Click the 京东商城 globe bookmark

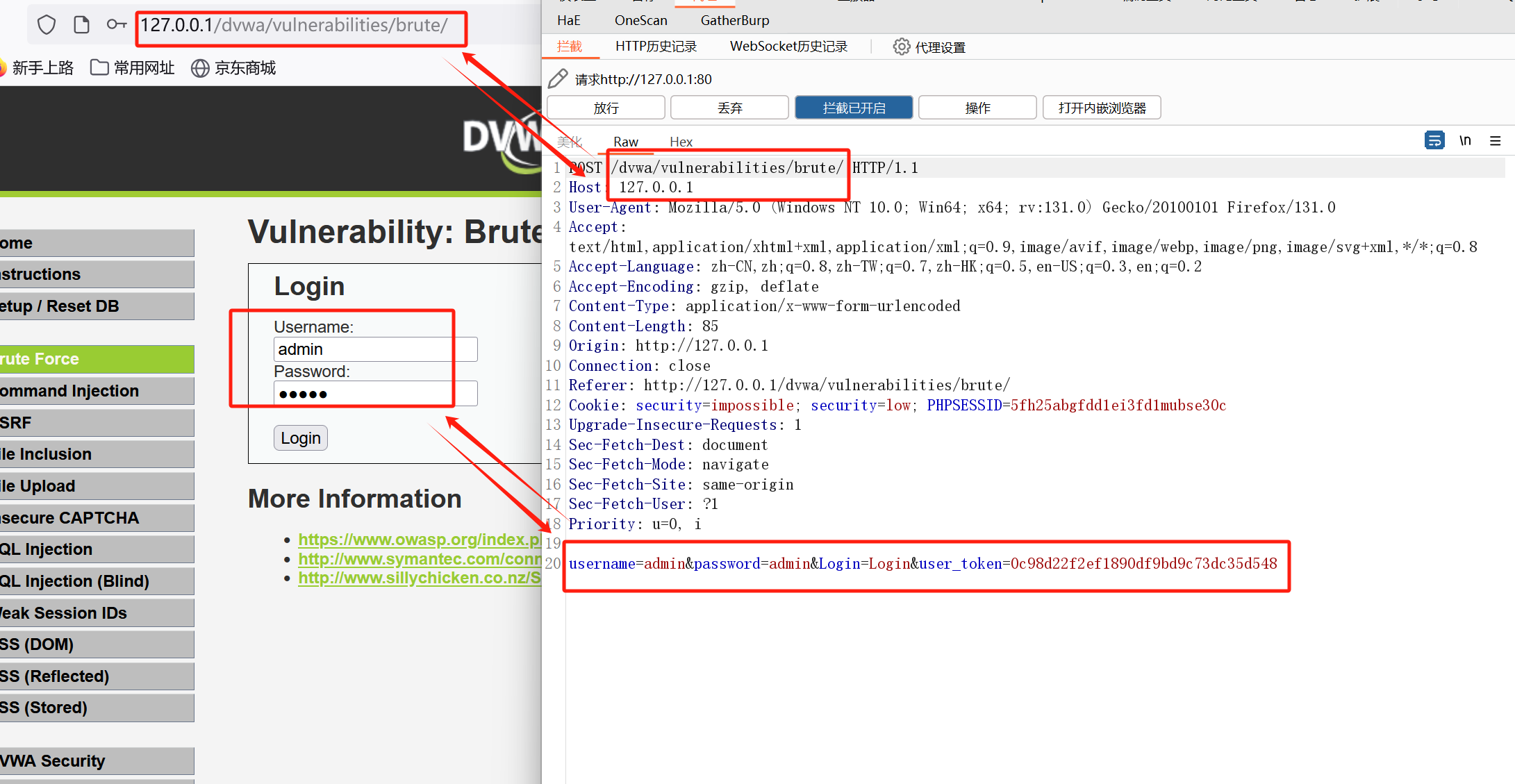[233, 68]
